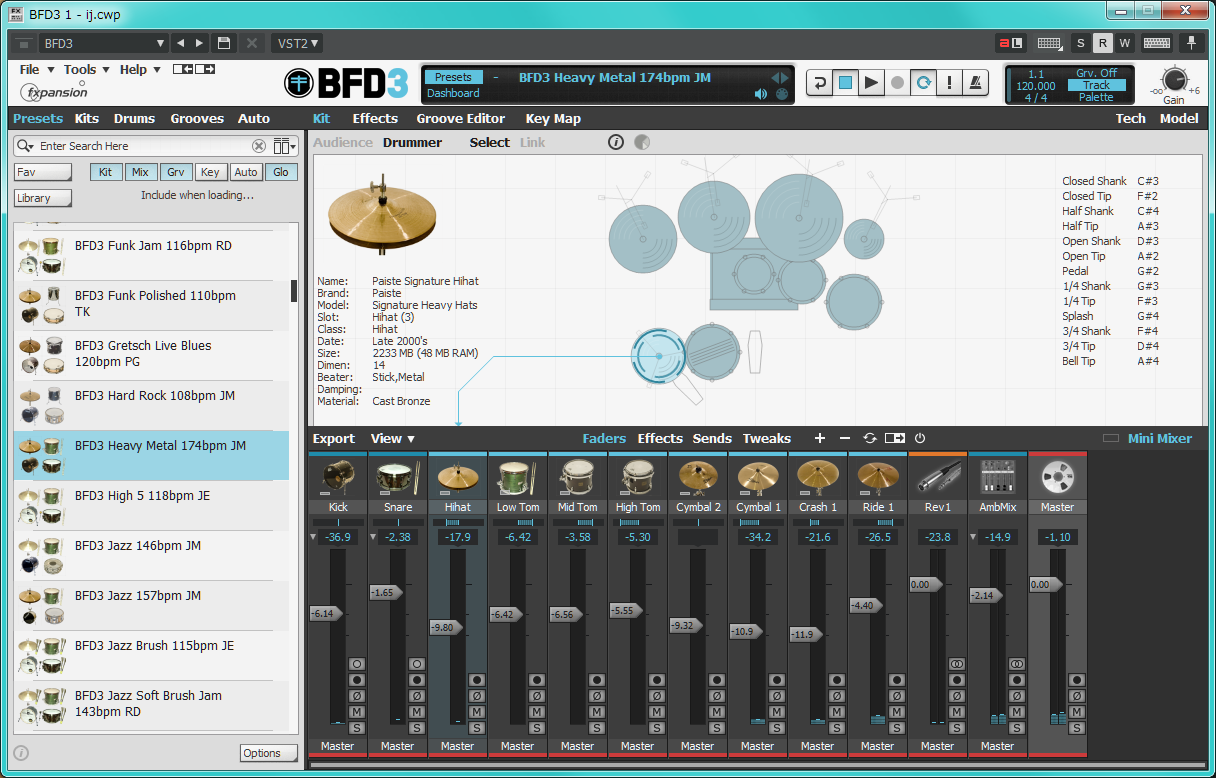Open the Tools menu
Image resolution: width=1216 pixels, height=778 pixels.
85,69
